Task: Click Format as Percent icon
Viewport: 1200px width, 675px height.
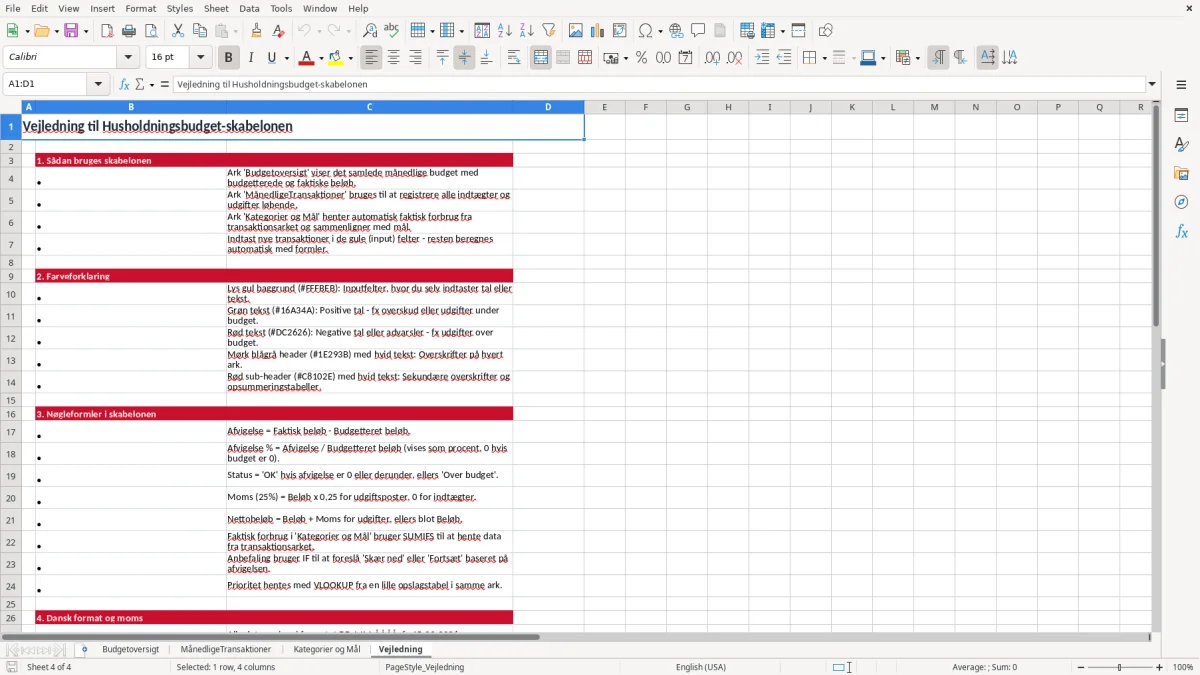Action: pyautogui.click(x=641, y=58)
